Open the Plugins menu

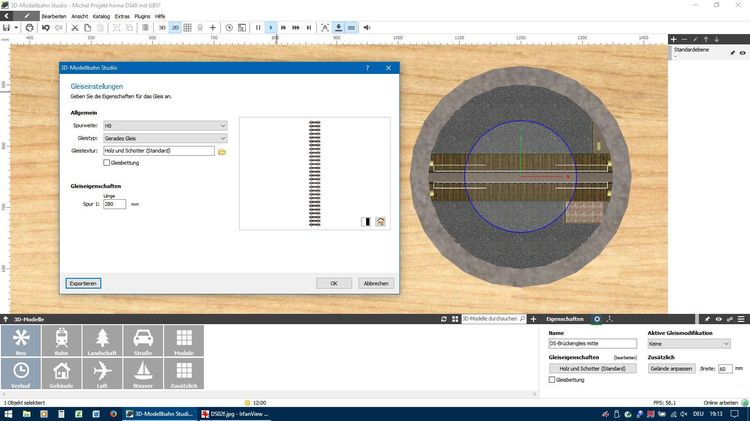(x=142, y=16)
